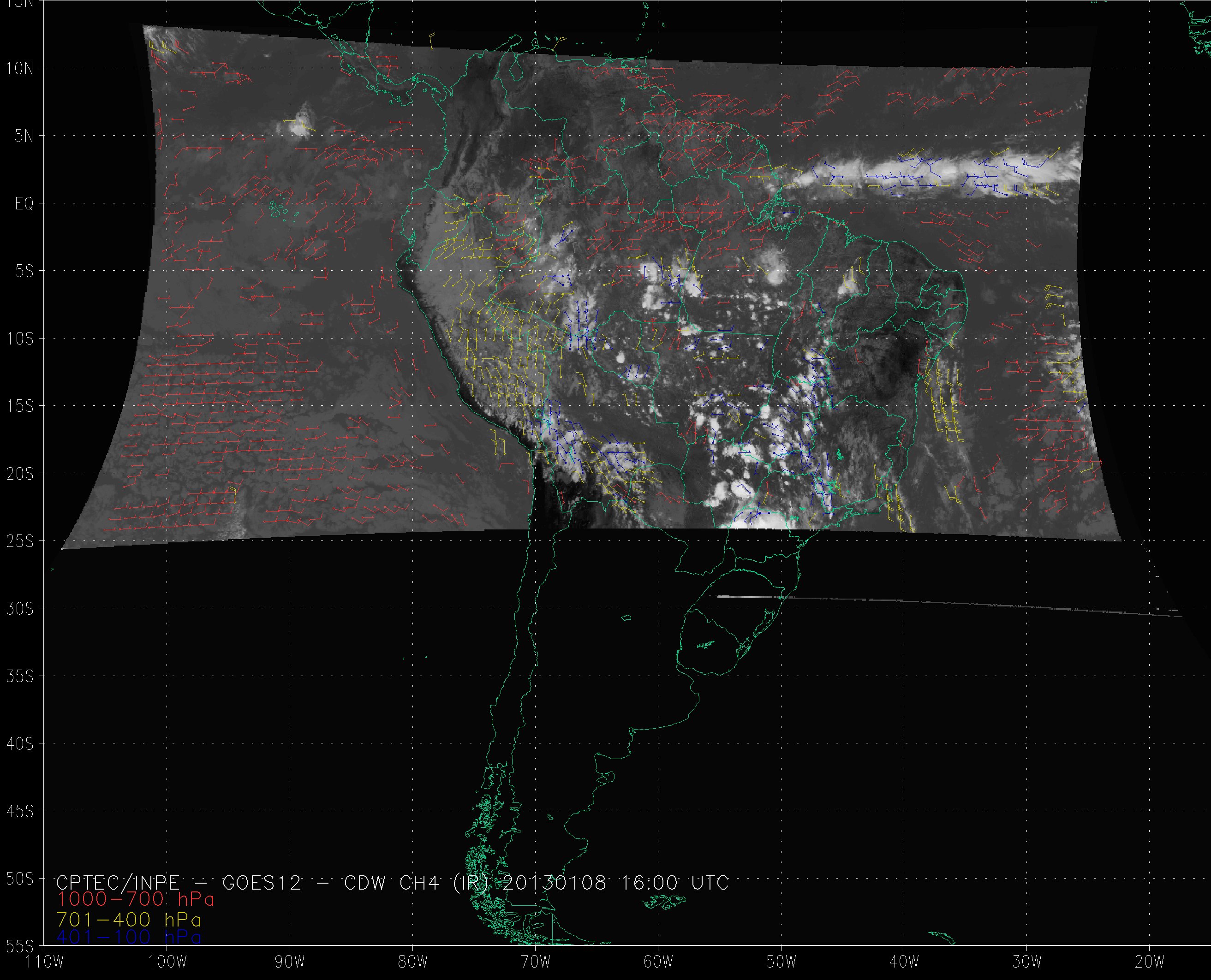Click the 40S latitude axis label

coord(20,744)
